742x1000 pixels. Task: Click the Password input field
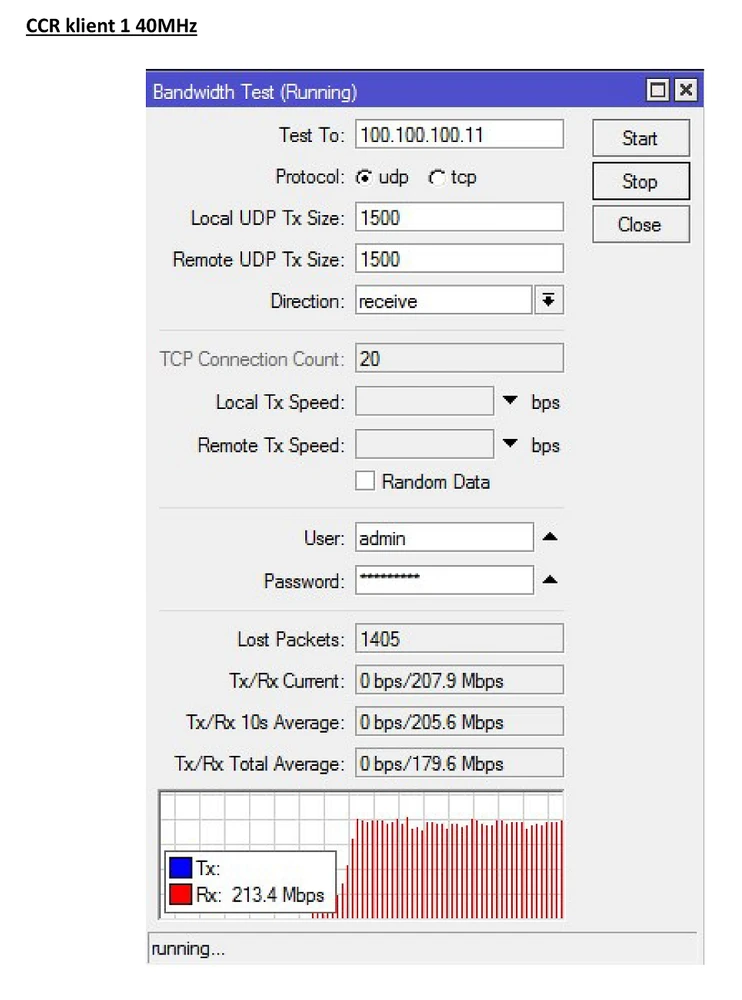coord(444,580)
